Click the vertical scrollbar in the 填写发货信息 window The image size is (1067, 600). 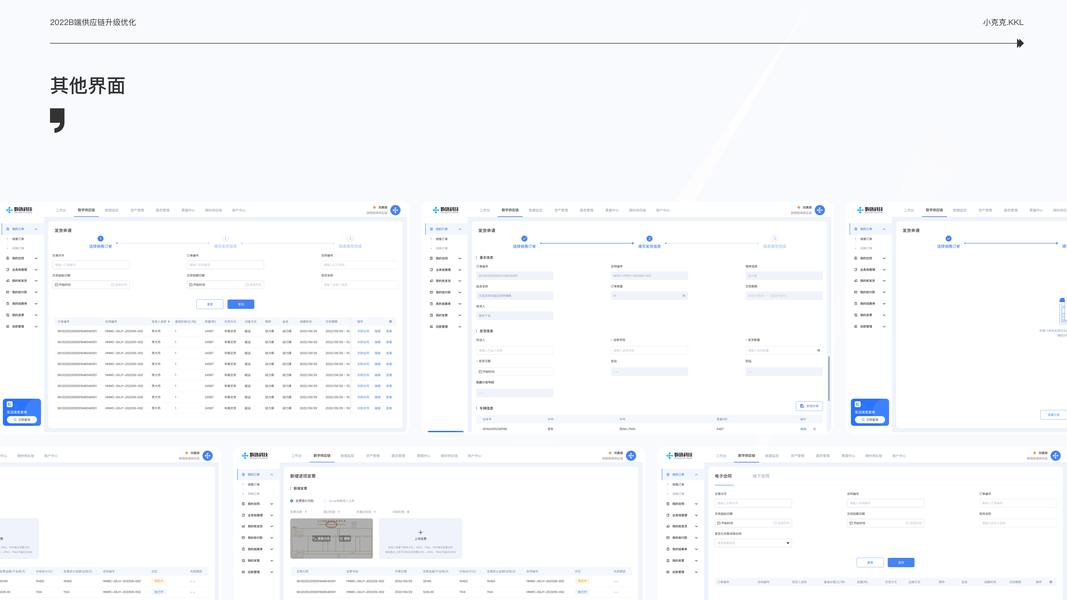tap(829, 378)
